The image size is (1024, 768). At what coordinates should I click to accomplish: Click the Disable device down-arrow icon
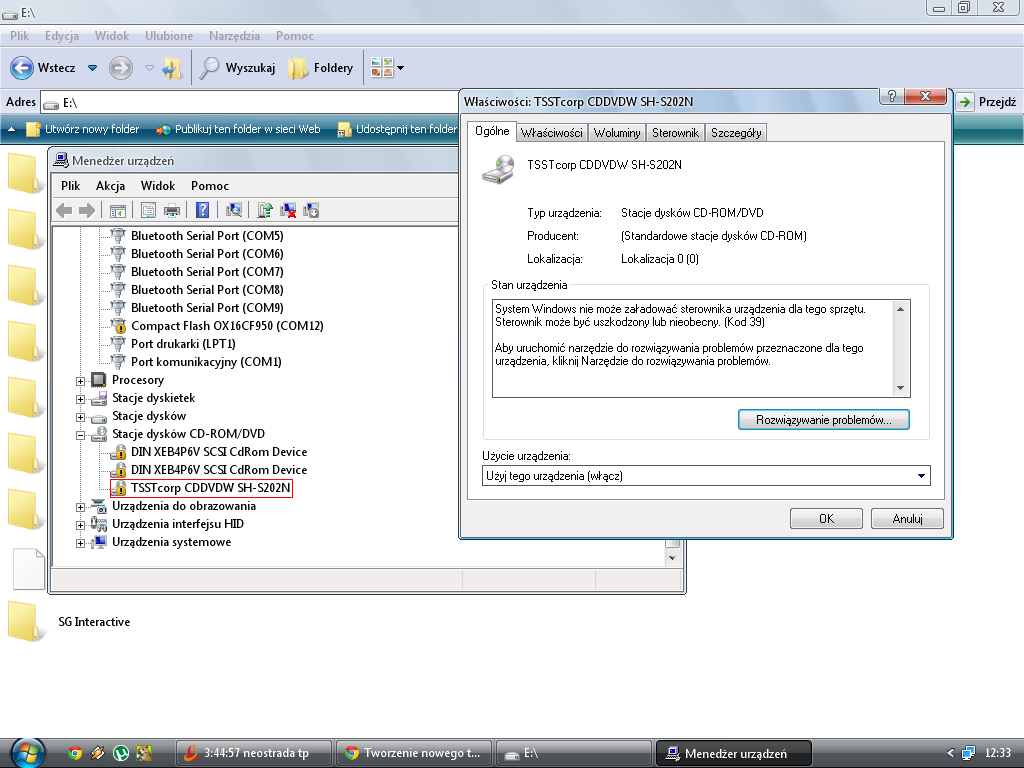(x=311, y=210)
